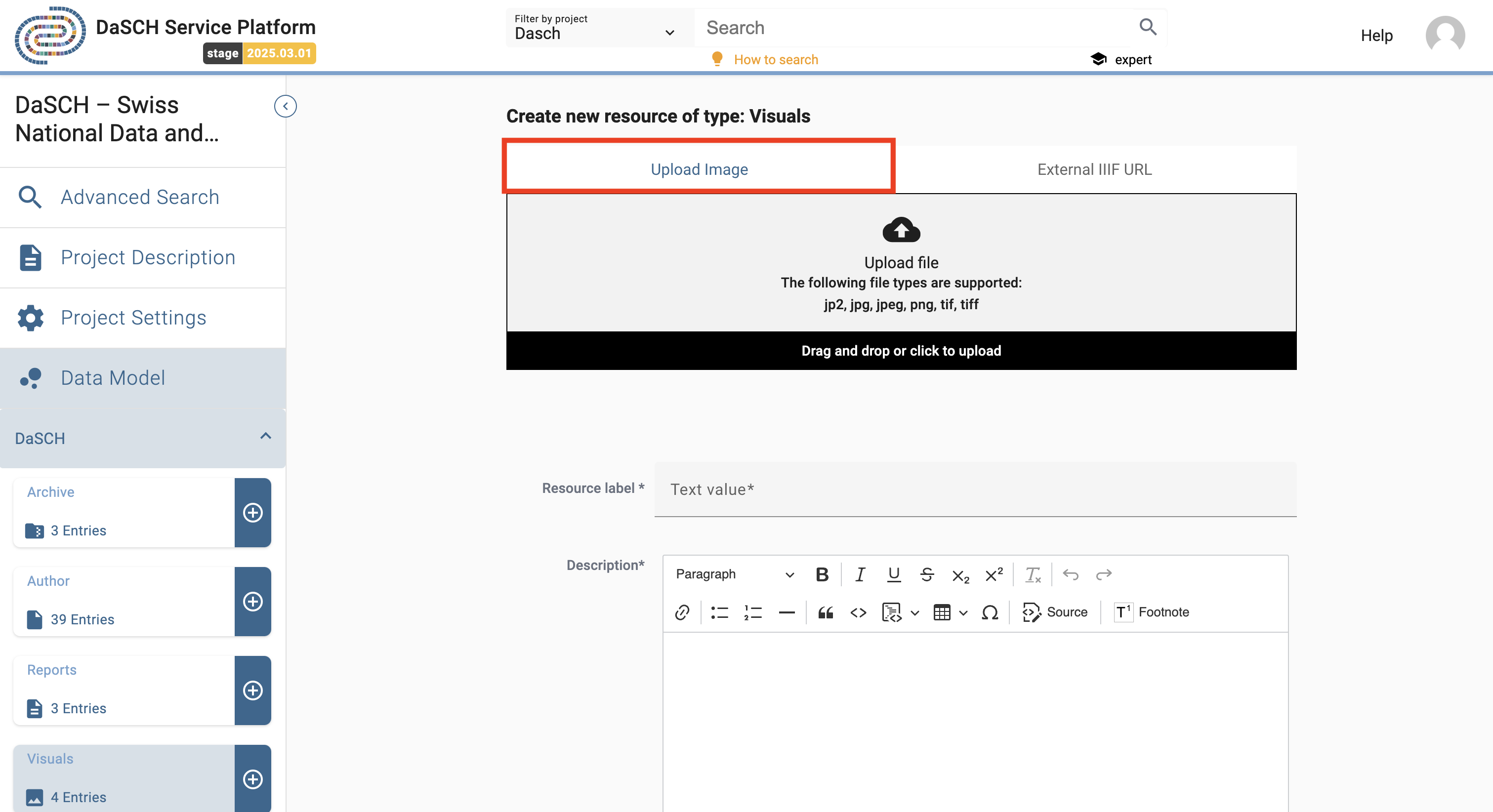Open the How to search link

pos(776,60)
